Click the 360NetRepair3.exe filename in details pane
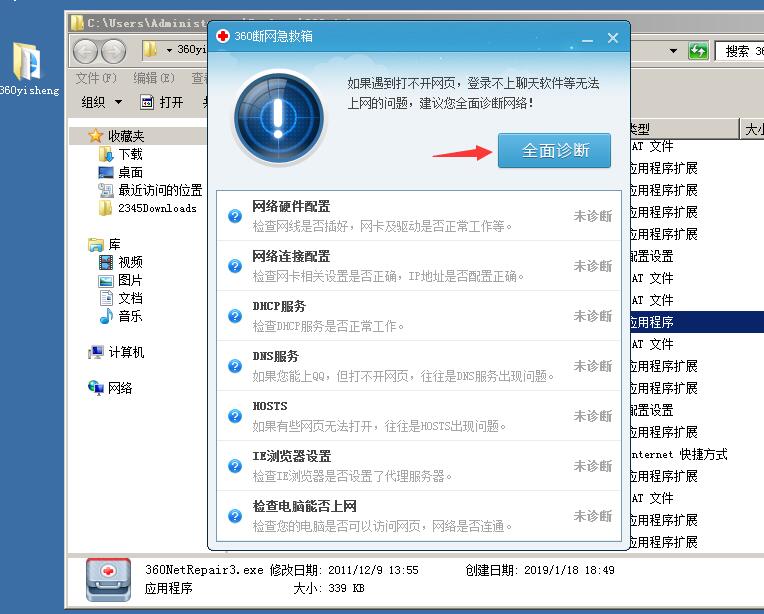Image resolution: width=764 pixels, height=614 pixels. 204,570
